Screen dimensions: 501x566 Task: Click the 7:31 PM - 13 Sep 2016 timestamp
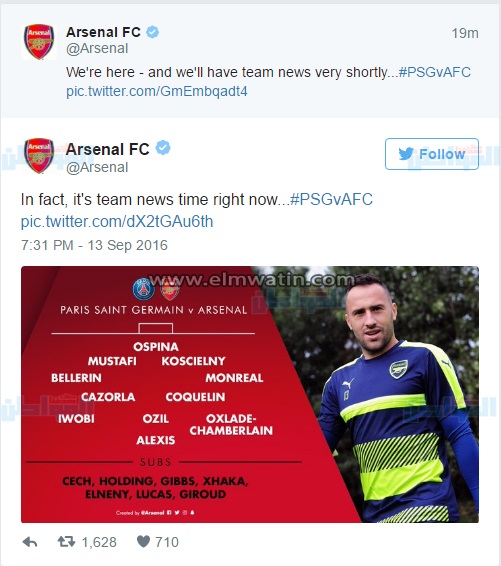(94, 245)
